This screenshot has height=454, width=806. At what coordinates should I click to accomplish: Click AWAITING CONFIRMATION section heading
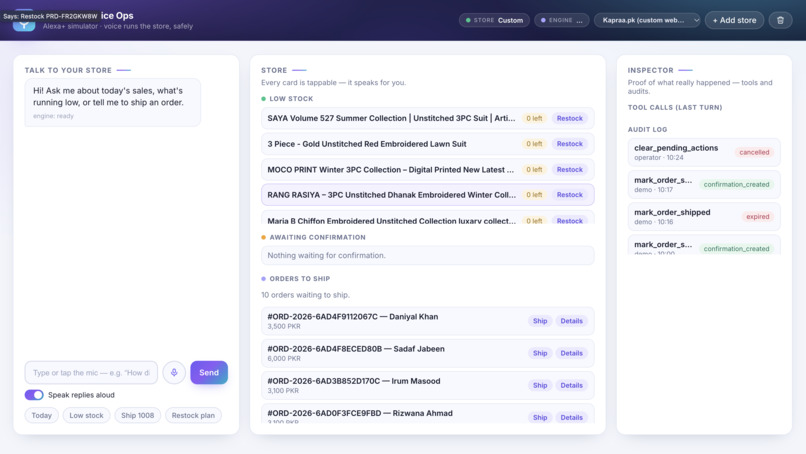[318, 237]
